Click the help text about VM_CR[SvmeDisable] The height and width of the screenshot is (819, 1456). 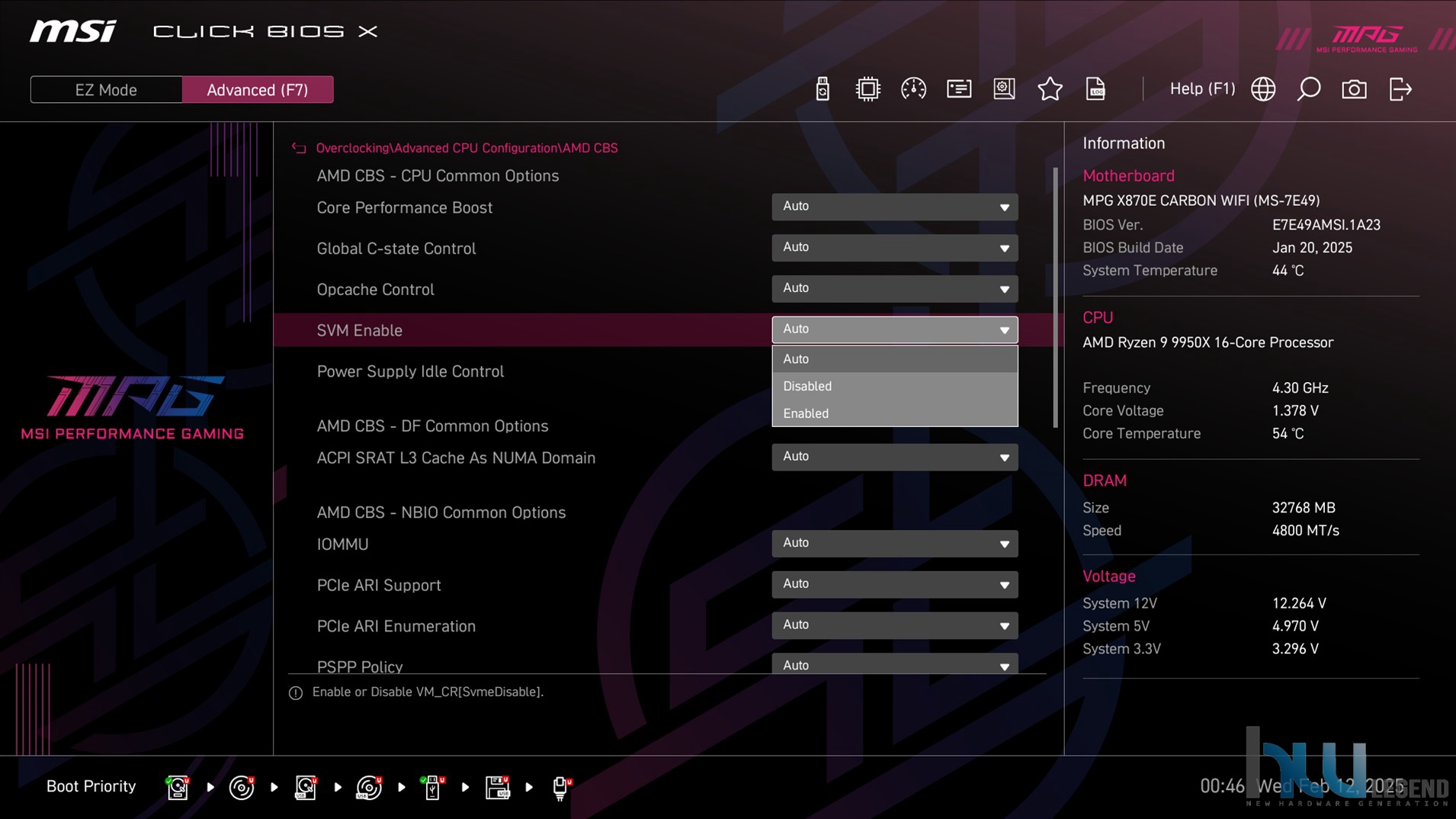click(428, 692)
